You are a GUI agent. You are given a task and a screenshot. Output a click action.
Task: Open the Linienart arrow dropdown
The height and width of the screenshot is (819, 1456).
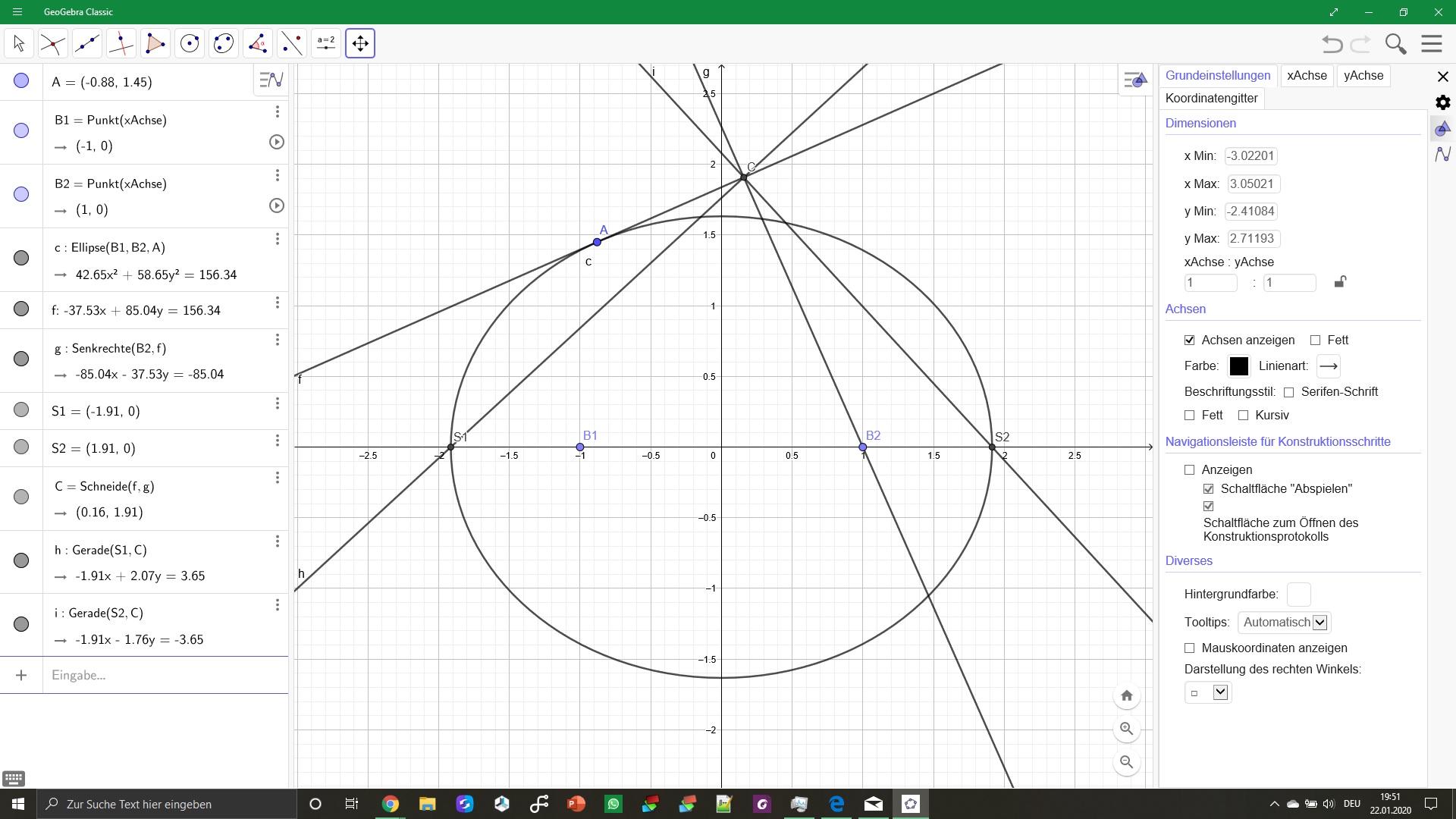coord(1329,366)
